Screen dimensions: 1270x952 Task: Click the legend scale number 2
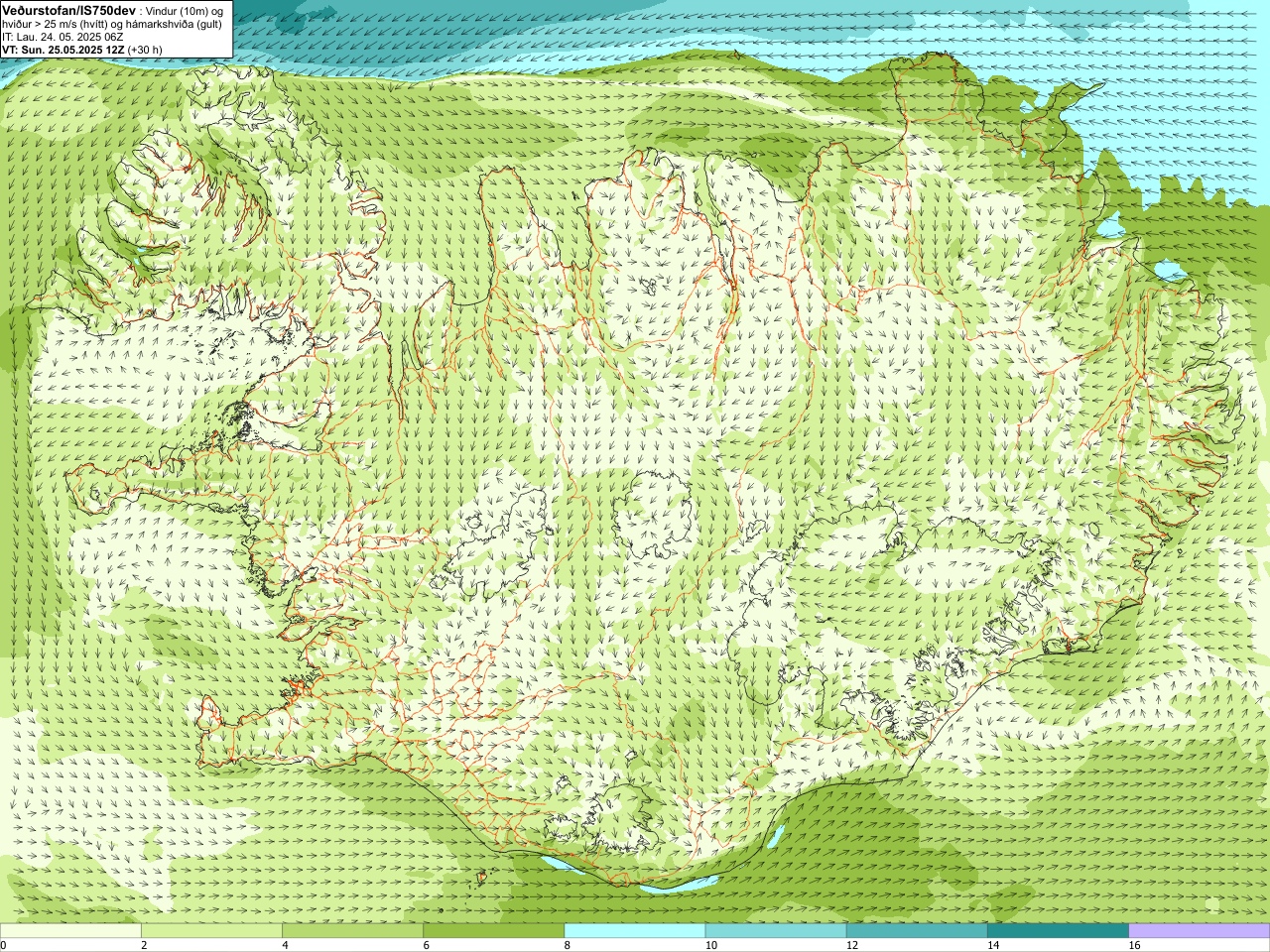(144, 945)
